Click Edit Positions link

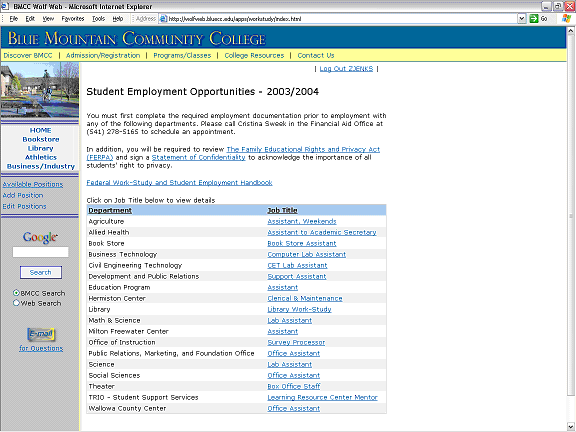point(24,206)
